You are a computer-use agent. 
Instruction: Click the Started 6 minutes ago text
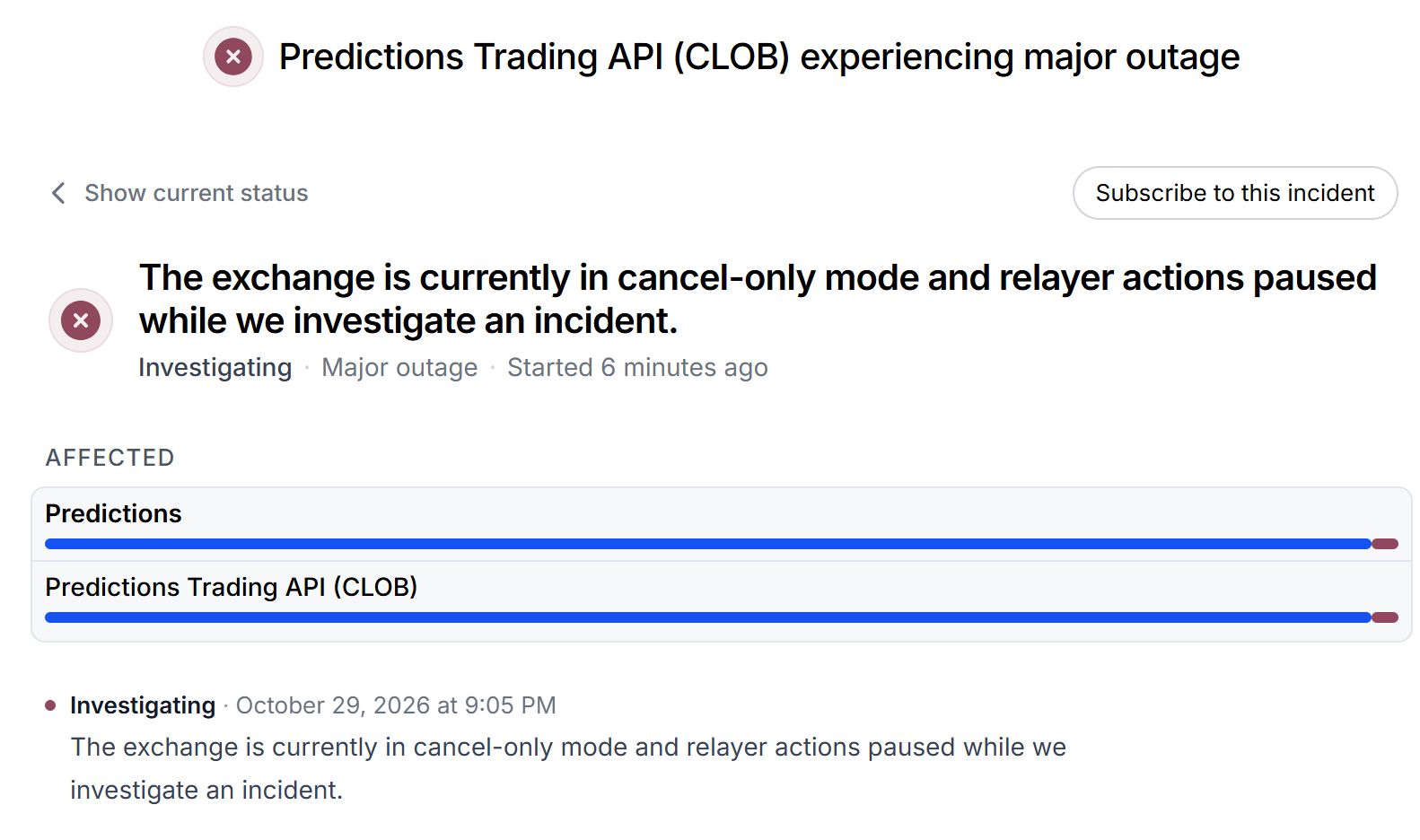click(637, 367)
